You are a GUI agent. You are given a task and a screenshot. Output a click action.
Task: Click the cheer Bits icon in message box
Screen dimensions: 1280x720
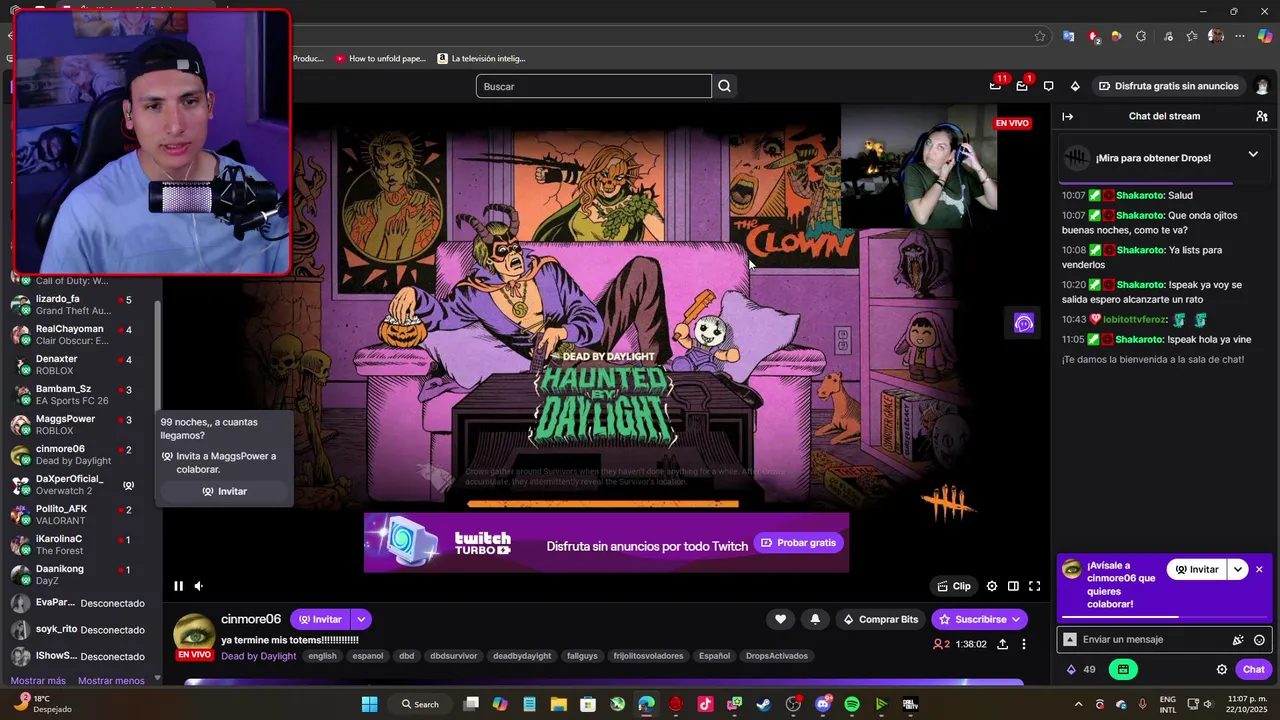[1238, 640]
